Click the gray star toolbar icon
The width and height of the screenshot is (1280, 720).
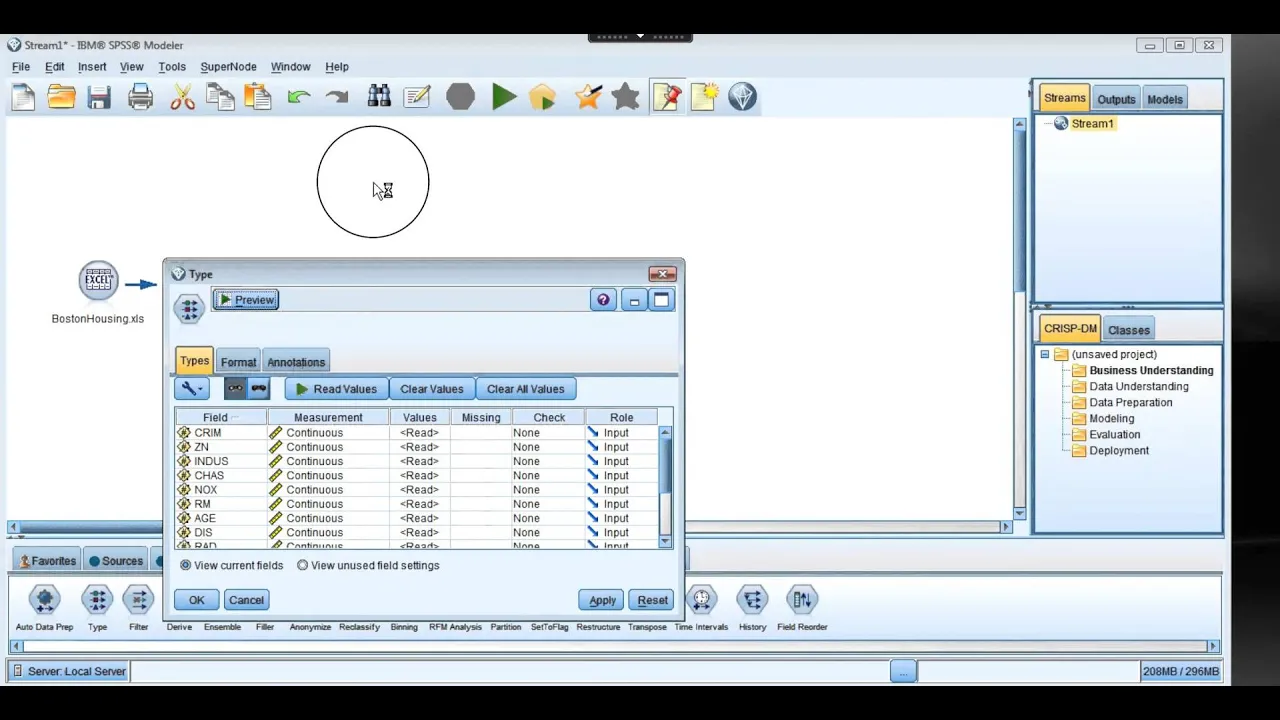626,97
